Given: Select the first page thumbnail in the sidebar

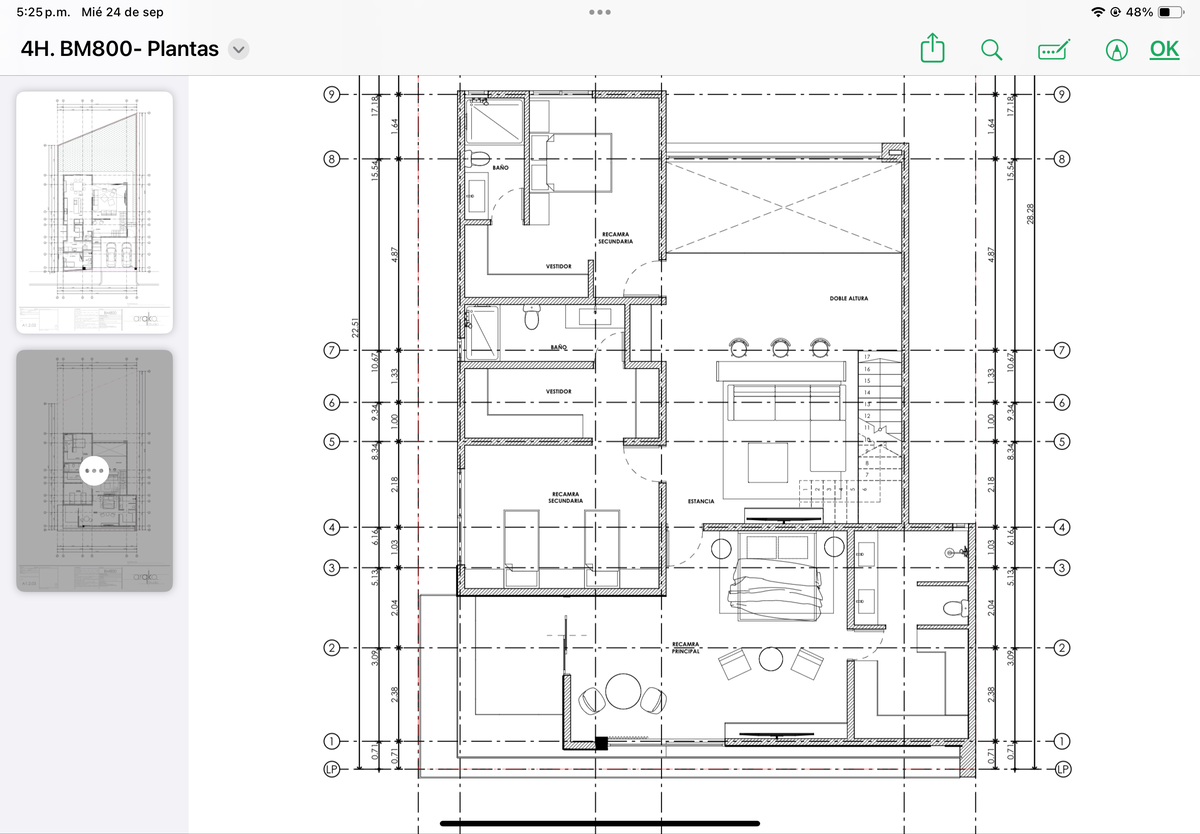Looking at the screenshot, I should pyautogui.click(x=94, y=212).
